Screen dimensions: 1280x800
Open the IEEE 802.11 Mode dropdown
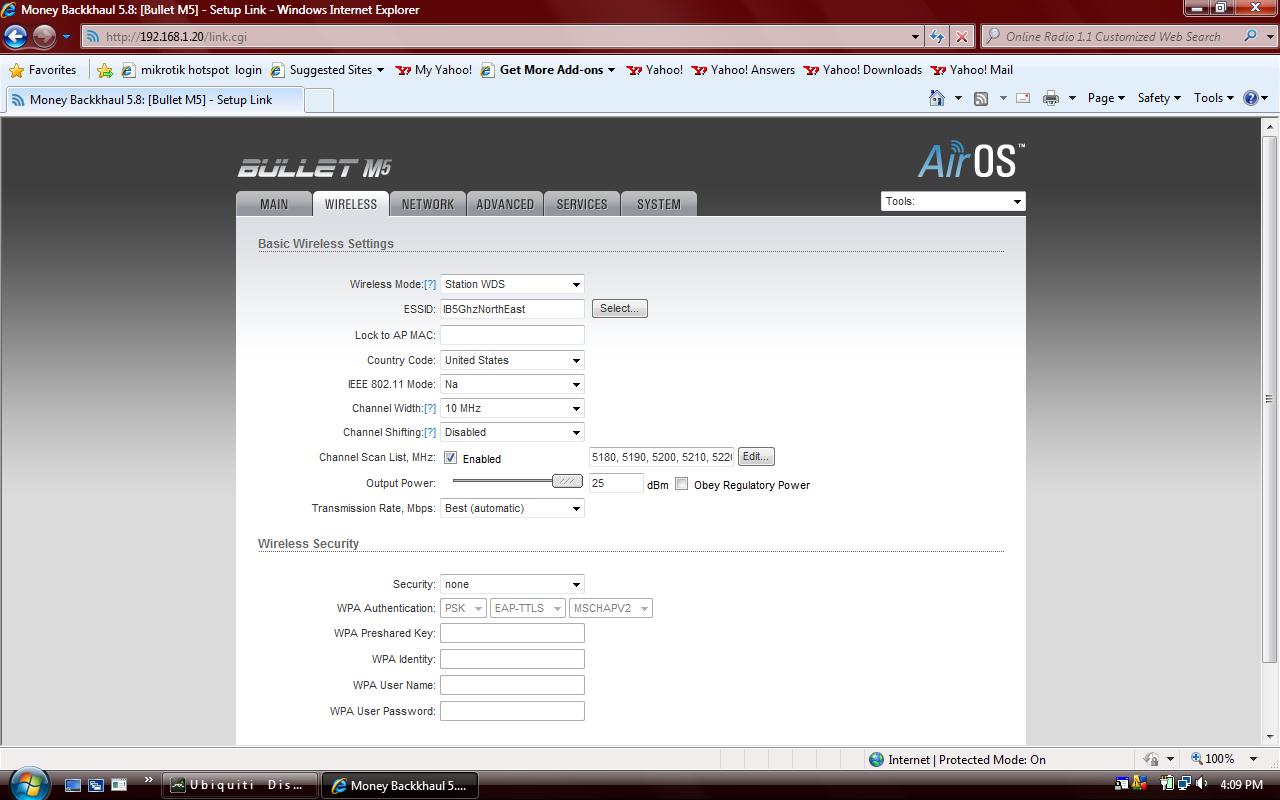[x=512, y=384]
